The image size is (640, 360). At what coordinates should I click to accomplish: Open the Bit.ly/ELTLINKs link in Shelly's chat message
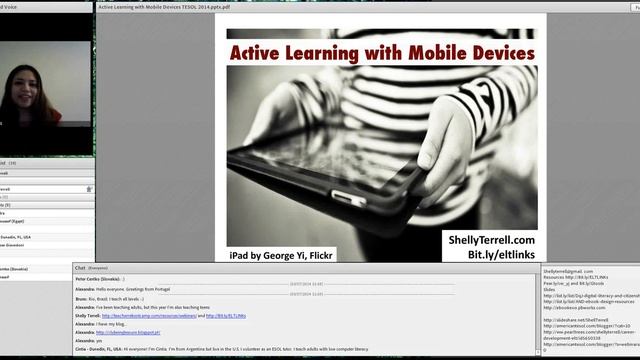point(226,316)
